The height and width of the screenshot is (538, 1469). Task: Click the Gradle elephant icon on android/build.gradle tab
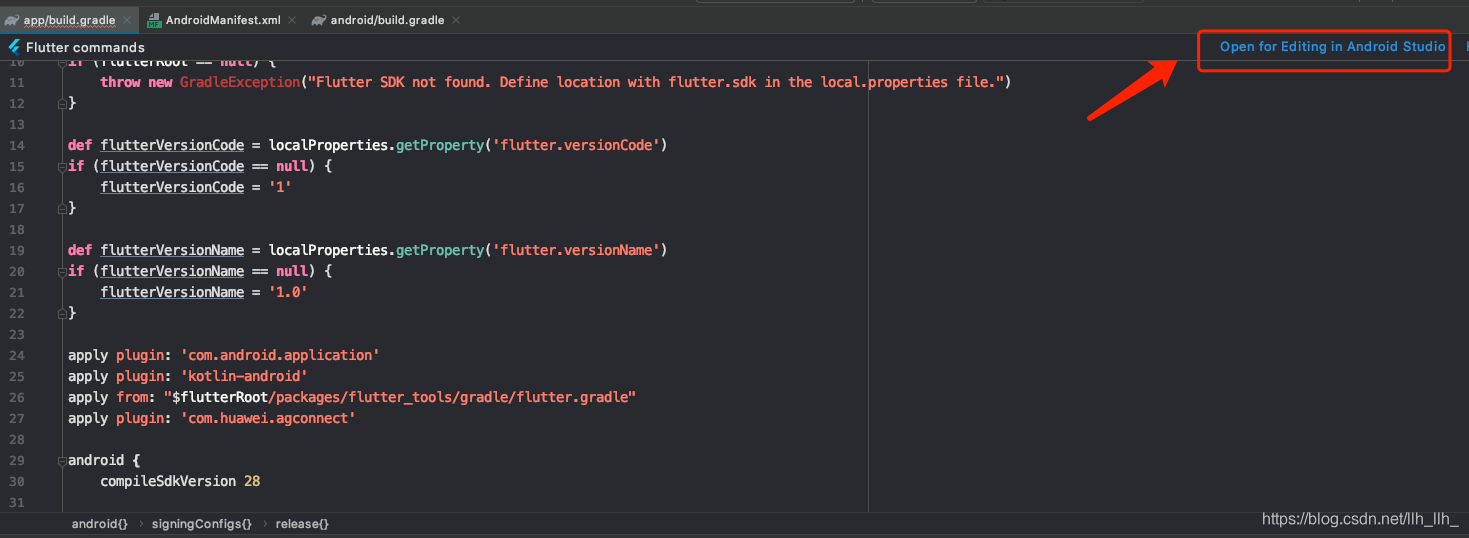(319, 20)
